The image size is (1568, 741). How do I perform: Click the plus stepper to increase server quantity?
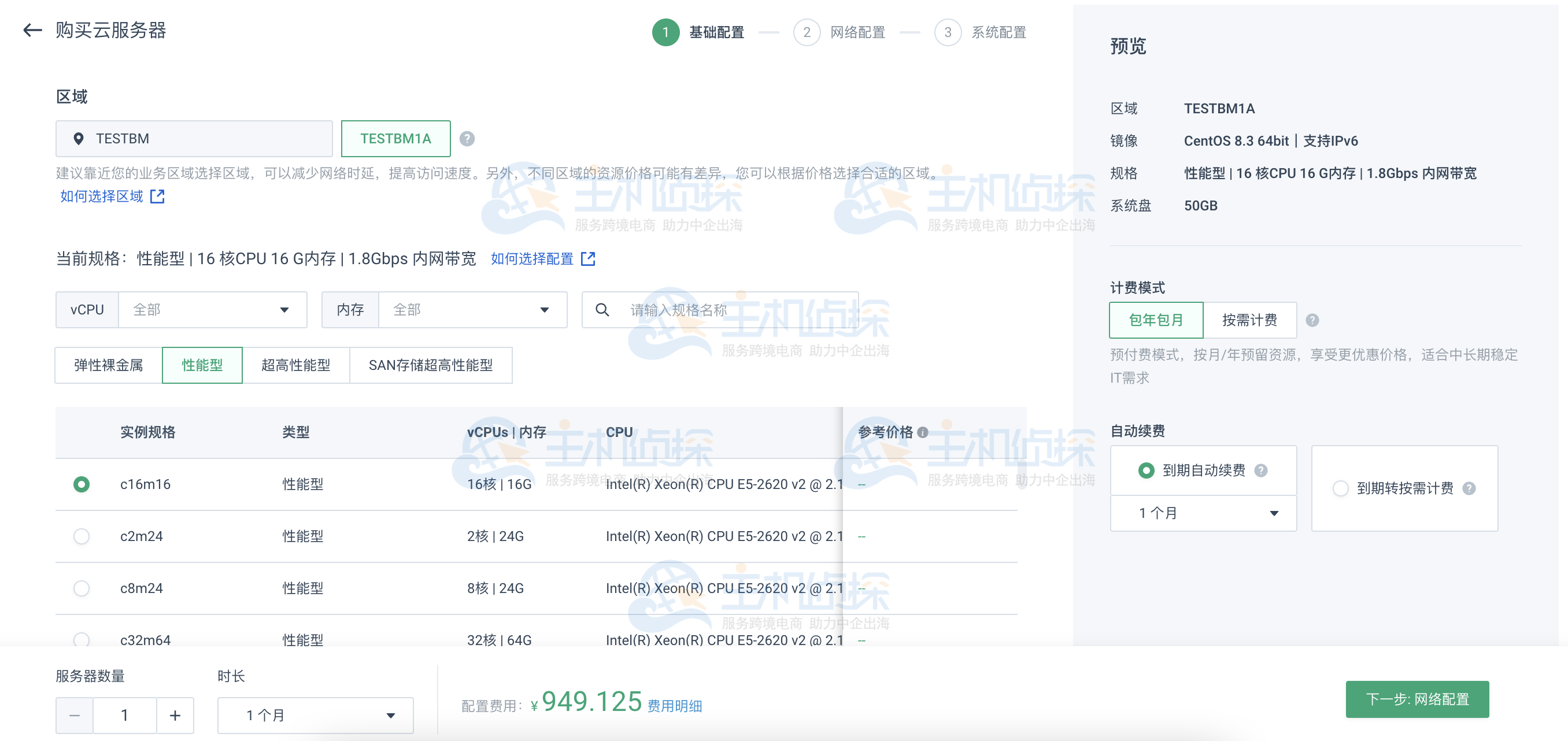pyautogui.click(x=175, y=715)
